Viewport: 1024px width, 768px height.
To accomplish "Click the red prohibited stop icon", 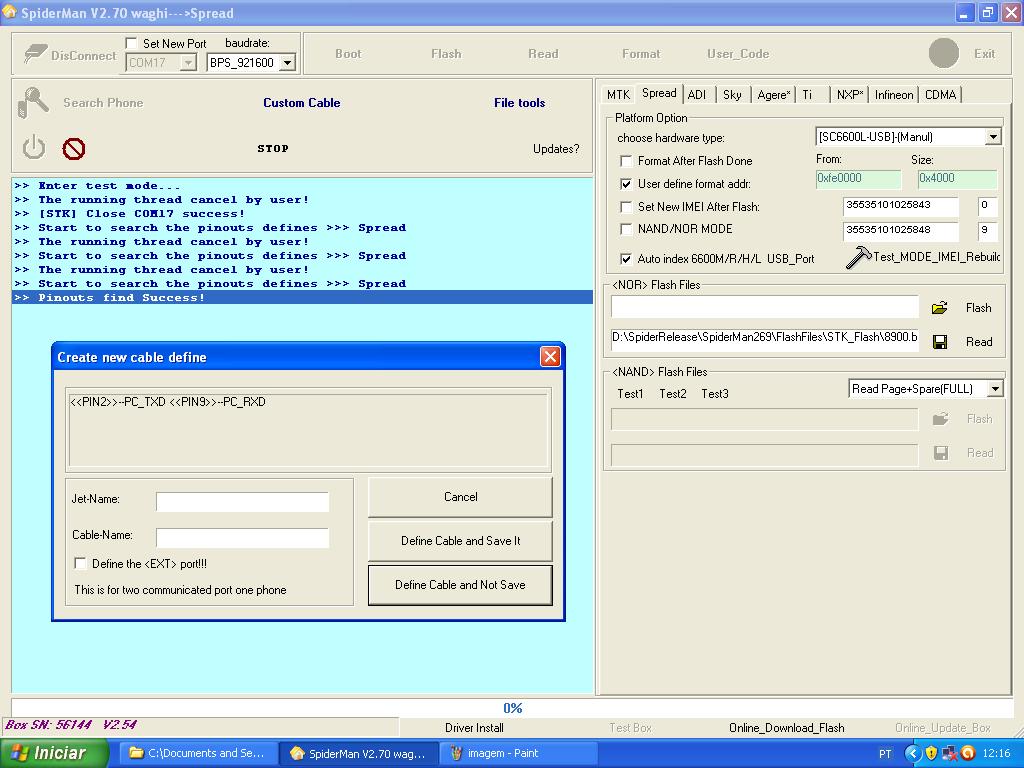I will click(x=73, y=149).
